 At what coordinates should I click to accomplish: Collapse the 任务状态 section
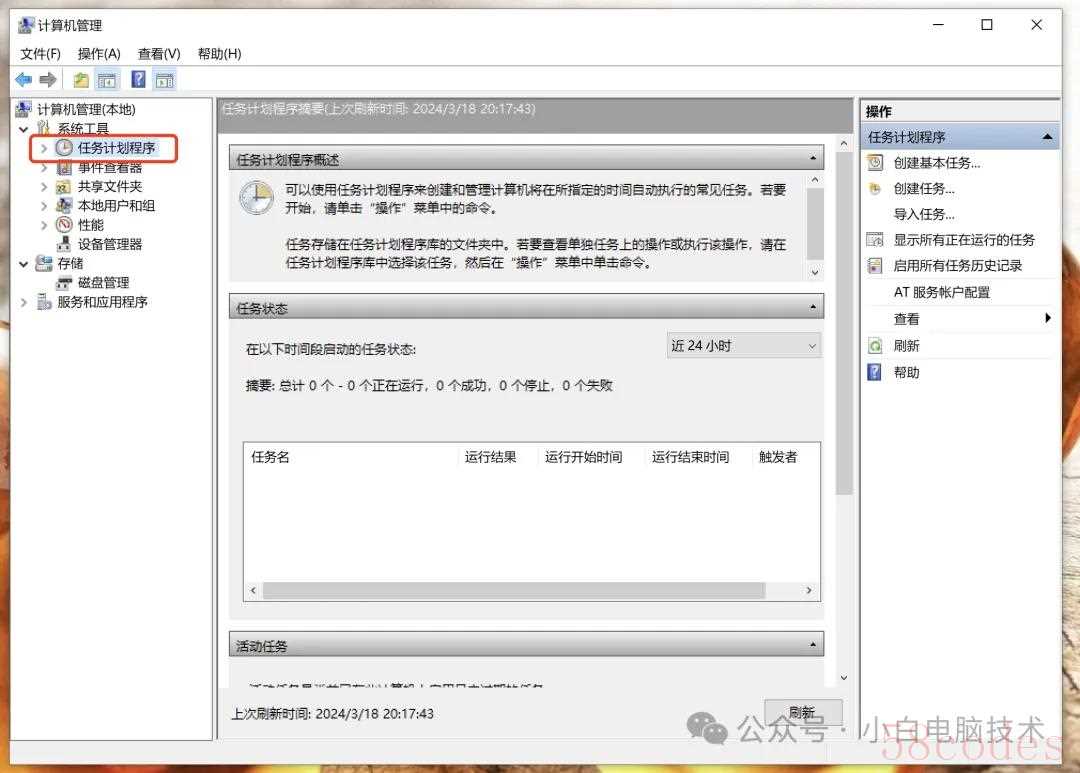click(x=813, y=307)
